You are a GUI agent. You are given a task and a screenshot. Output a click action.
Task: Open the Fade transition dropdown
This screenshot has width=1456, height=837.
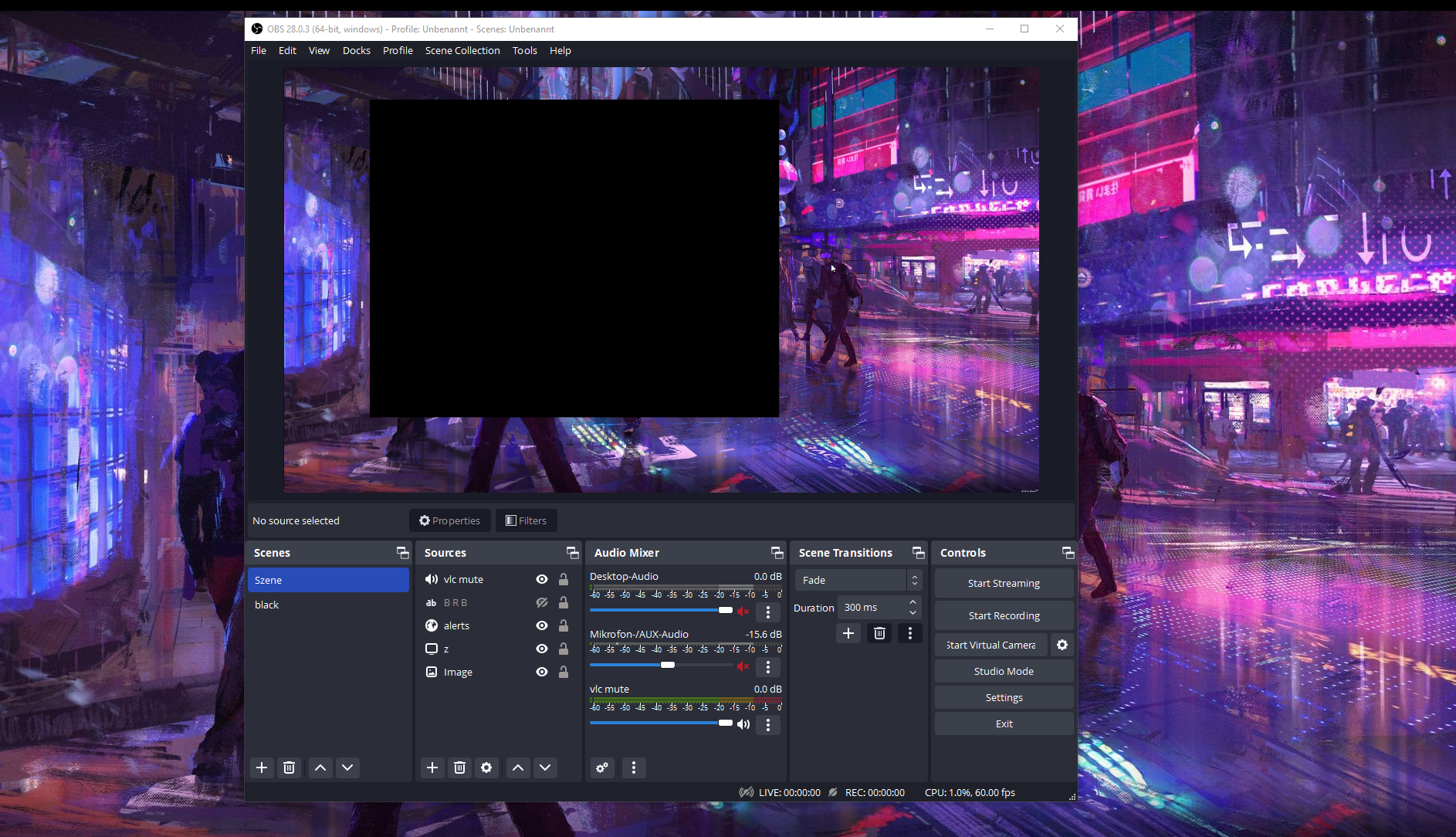coord(858,580)
